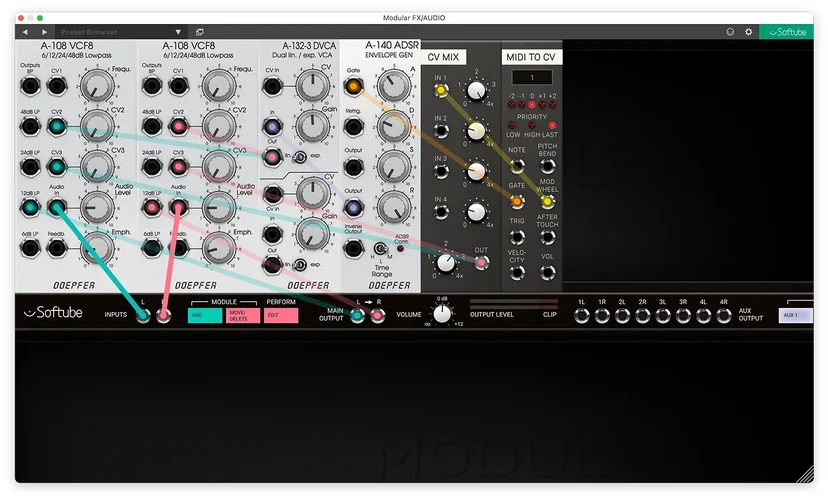Image resolution: width=828 pixels, height=500 pixels.
Task: Click the IN 2 level knob on CV MIX
Action: [476, 130]
